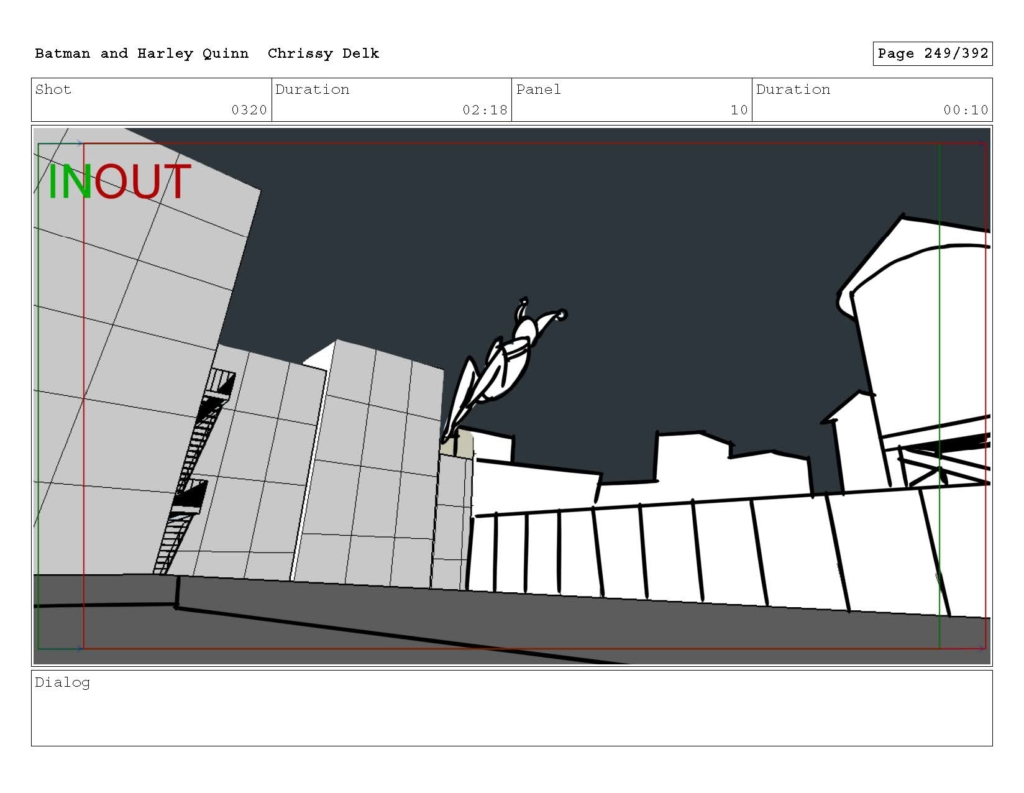1024x793 pixels.
Task: Click the 'Shot' label
Action: [53, 89]
